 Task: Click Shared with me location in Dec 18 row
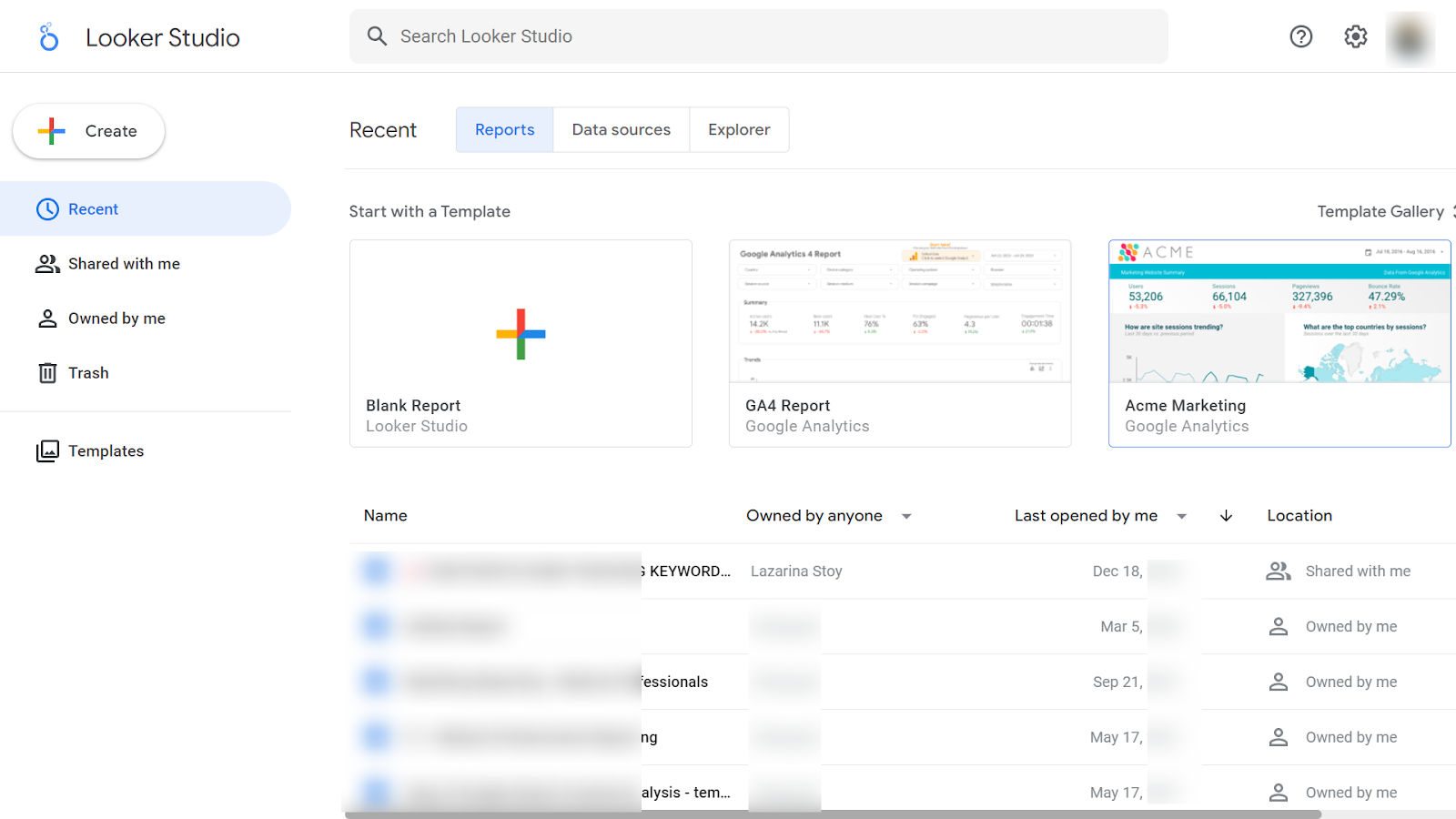1358,571
